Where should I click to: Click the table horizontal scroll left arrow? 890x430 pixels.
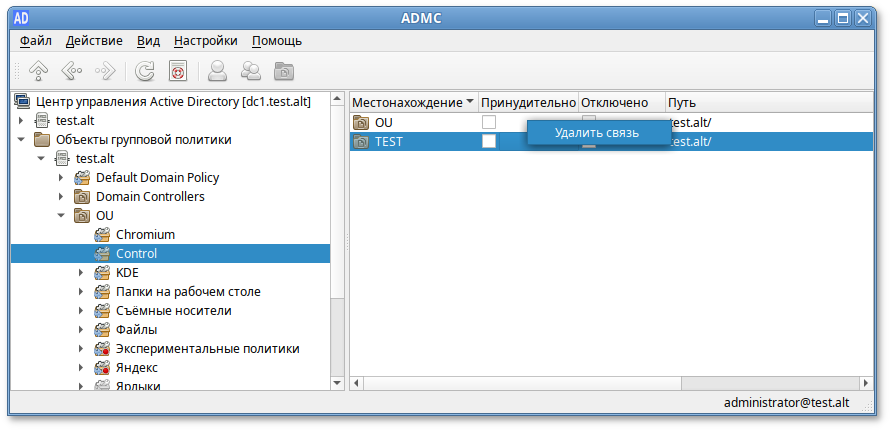tap(356, 383)
